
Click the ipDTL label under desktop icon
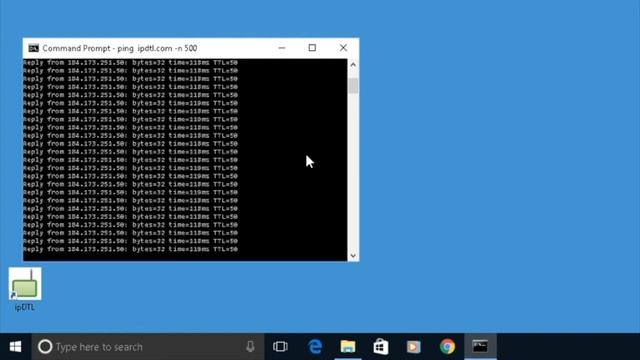point(24,307)
